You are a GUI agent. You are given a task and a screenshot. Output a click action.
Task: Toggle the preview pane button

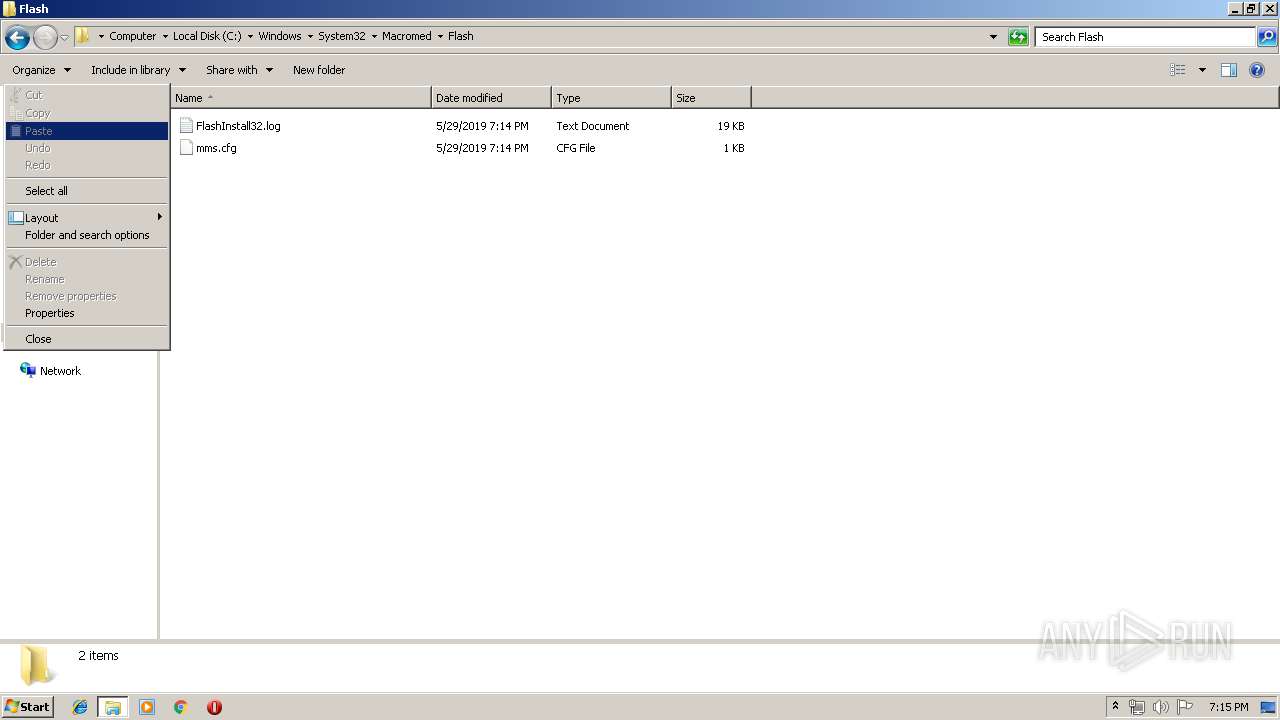pyautogui.click(x=1229, y=70)
